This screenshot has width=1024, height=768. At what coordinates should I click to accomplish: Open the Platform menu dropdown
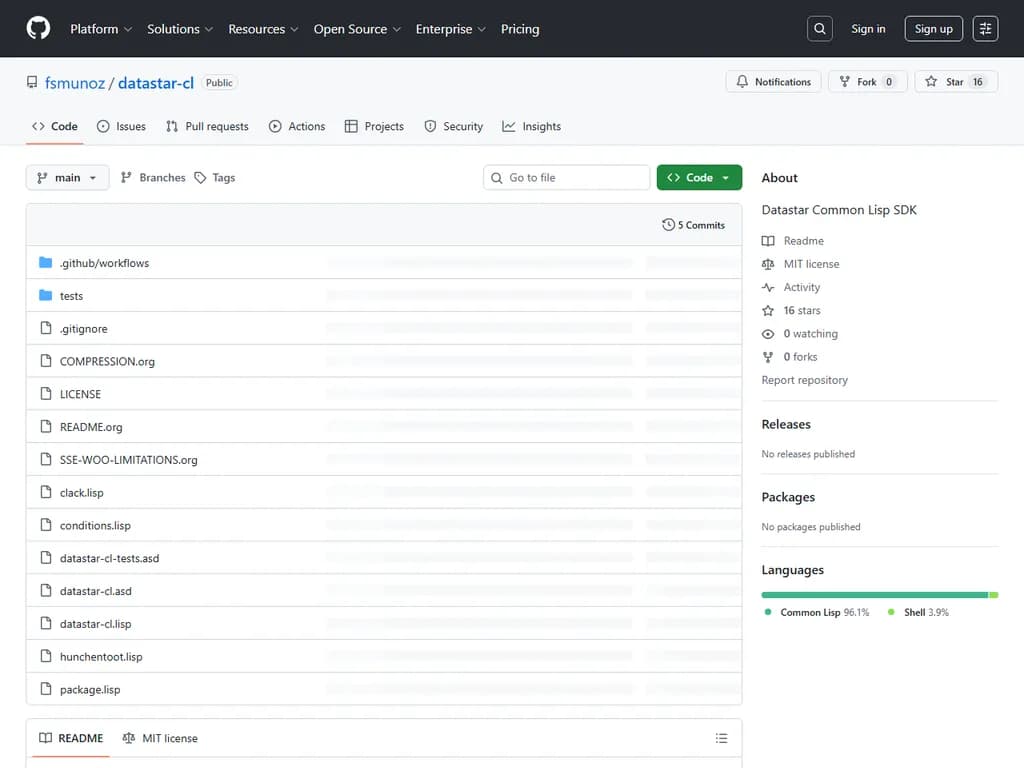tap(100, 29)
